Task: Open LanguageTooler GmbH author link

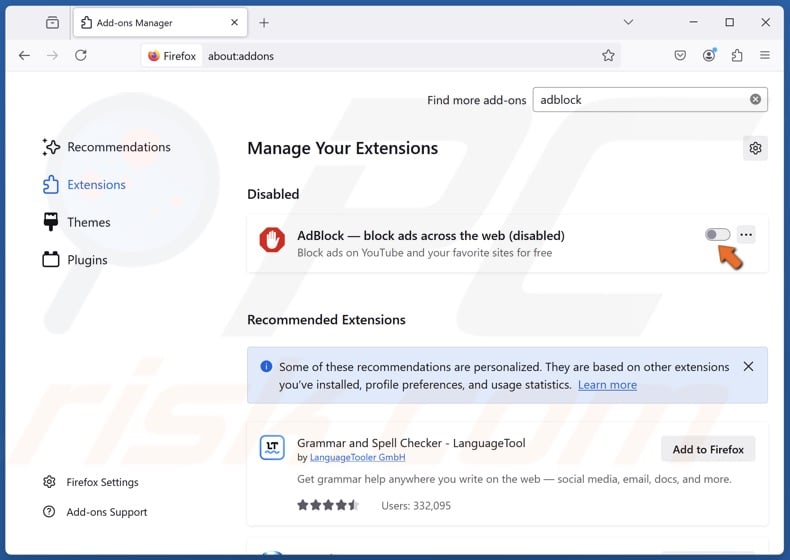Action: pyautogui.click(x=357, y=457)
